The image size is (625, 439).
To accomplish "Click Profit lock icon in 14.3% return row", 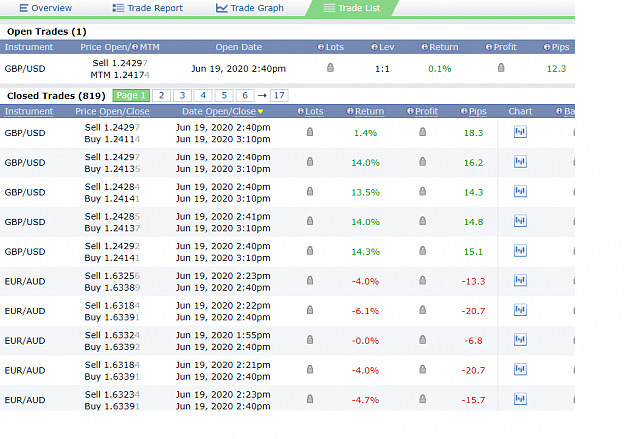I will [423, 251].
